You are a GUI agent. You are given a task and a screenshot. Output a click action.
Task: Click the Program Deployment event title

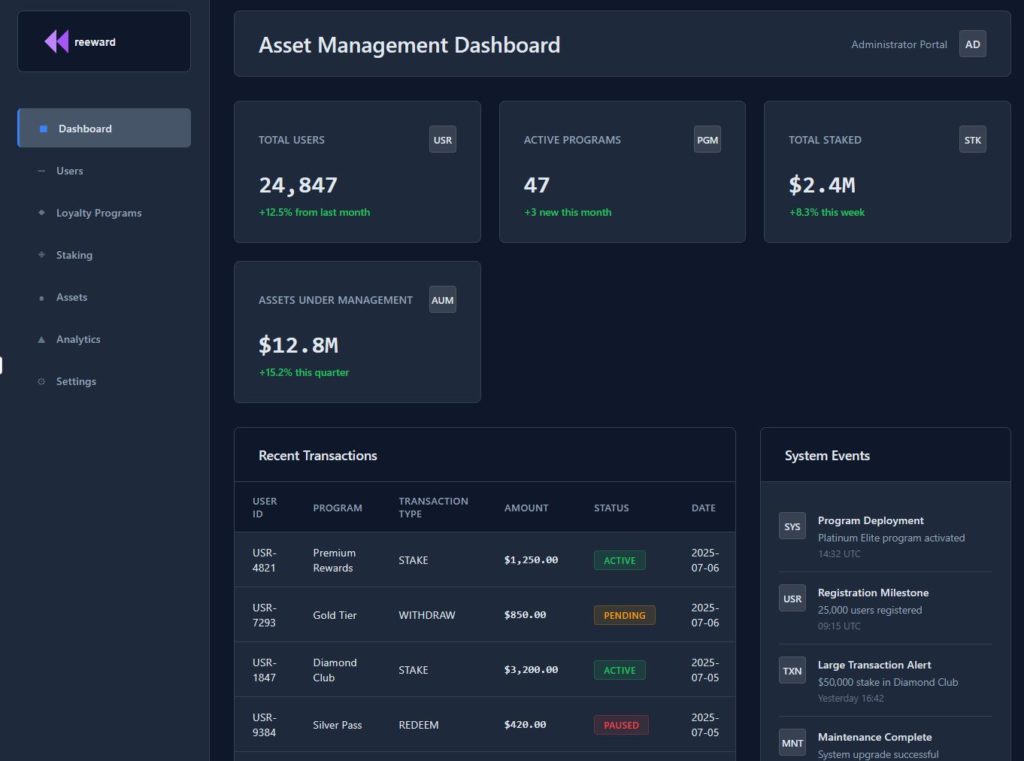[x=871, y=521]
